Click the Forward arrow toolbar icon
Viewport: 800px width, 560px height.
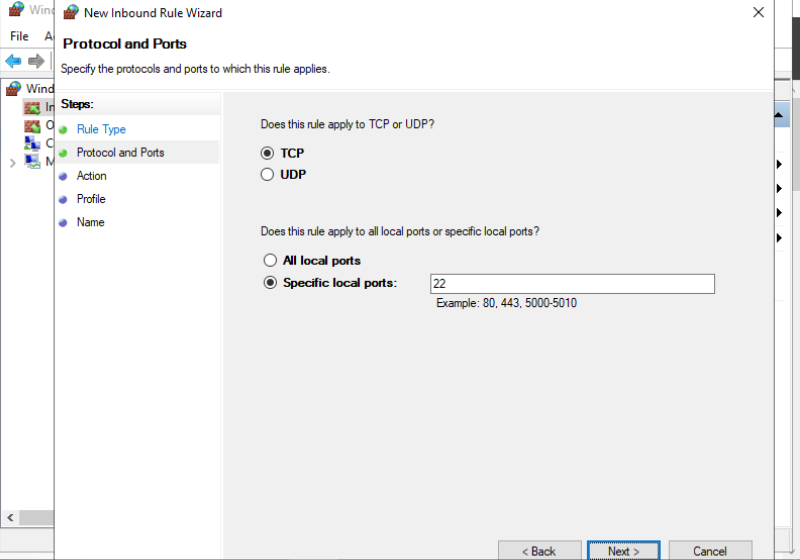point(36,61)
